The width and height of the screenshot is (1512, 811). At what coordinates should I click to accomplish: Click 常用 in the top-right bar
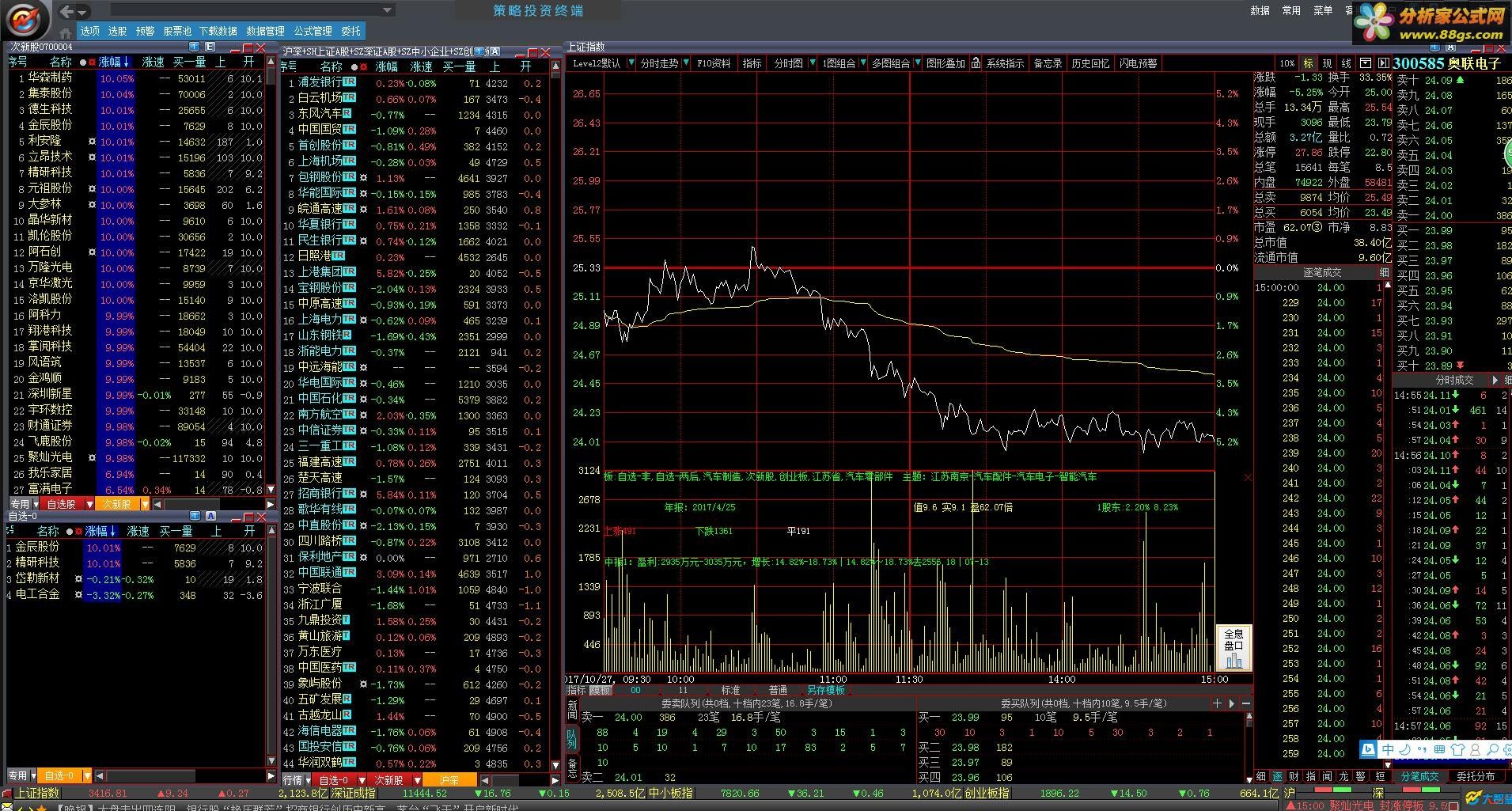1291,10
